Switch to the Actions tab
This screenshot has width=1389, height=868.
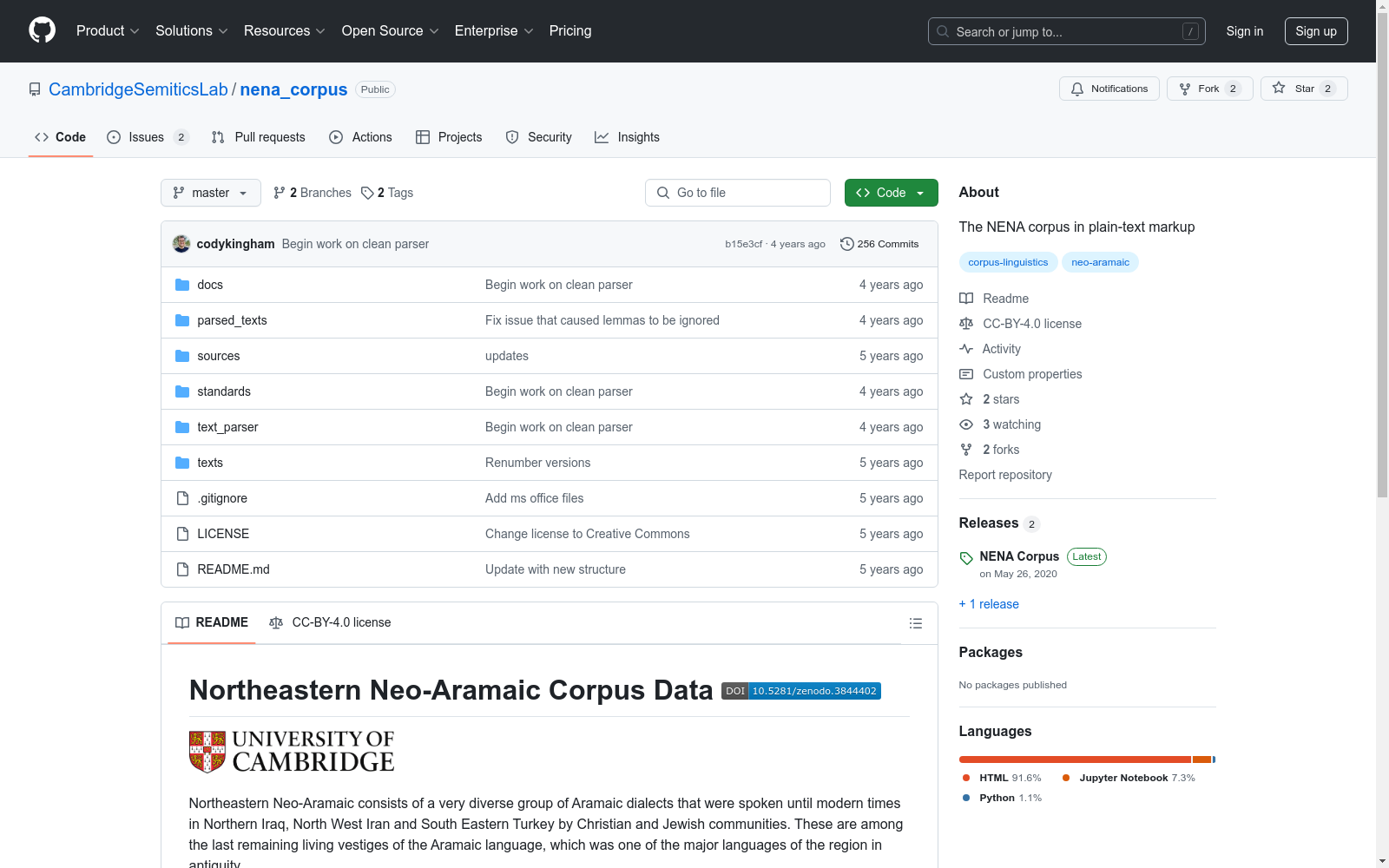[361, 137]
